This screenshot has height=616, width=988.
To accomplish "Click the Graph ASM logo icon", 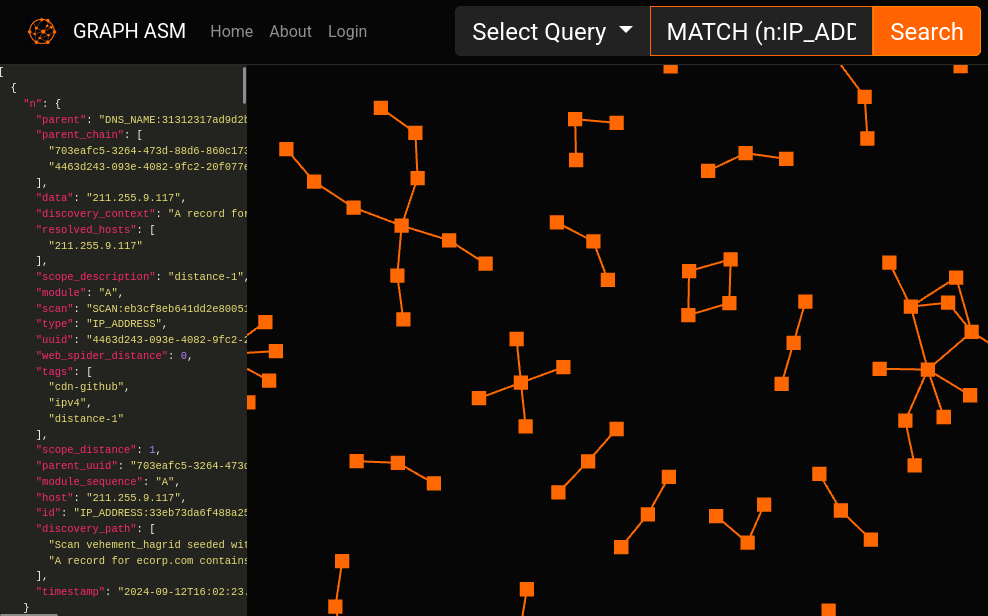I will point(42,32).
